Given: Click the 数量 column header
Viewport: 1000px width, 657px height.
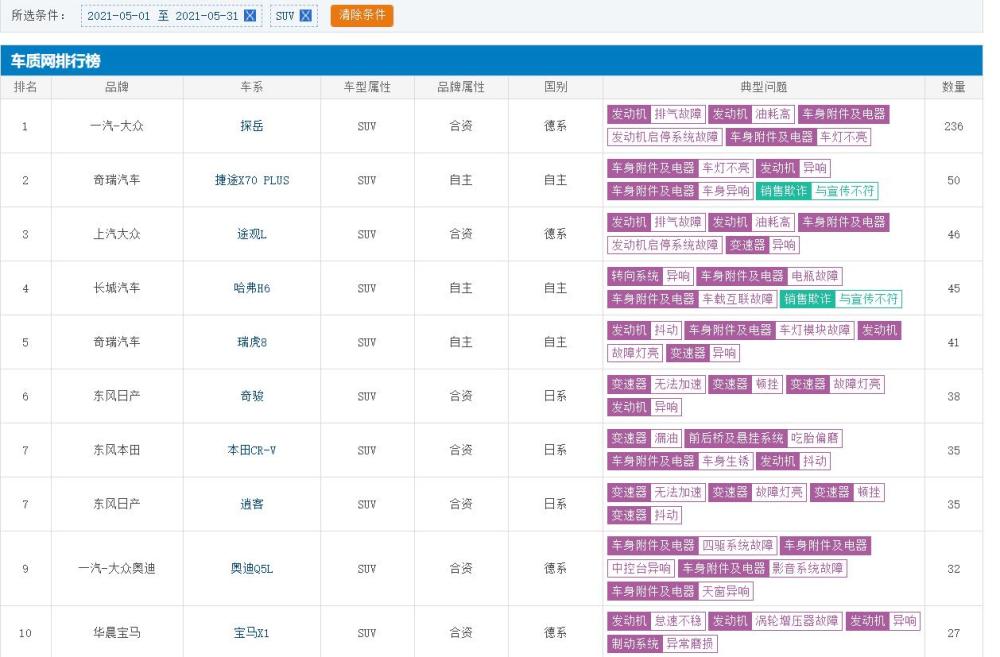Looking at the screenshot, I should (x=953, y=87).
